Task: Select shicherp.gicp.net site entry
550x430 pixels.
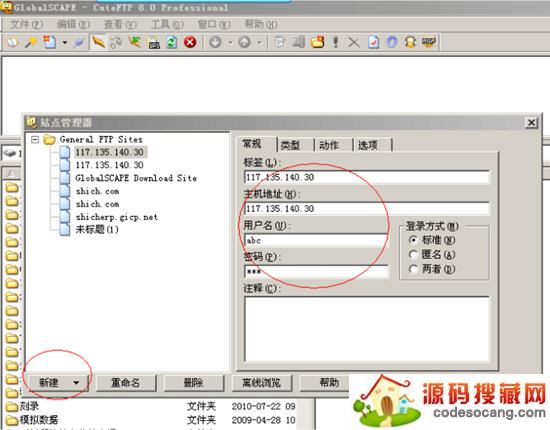Action: pos(117,217)
